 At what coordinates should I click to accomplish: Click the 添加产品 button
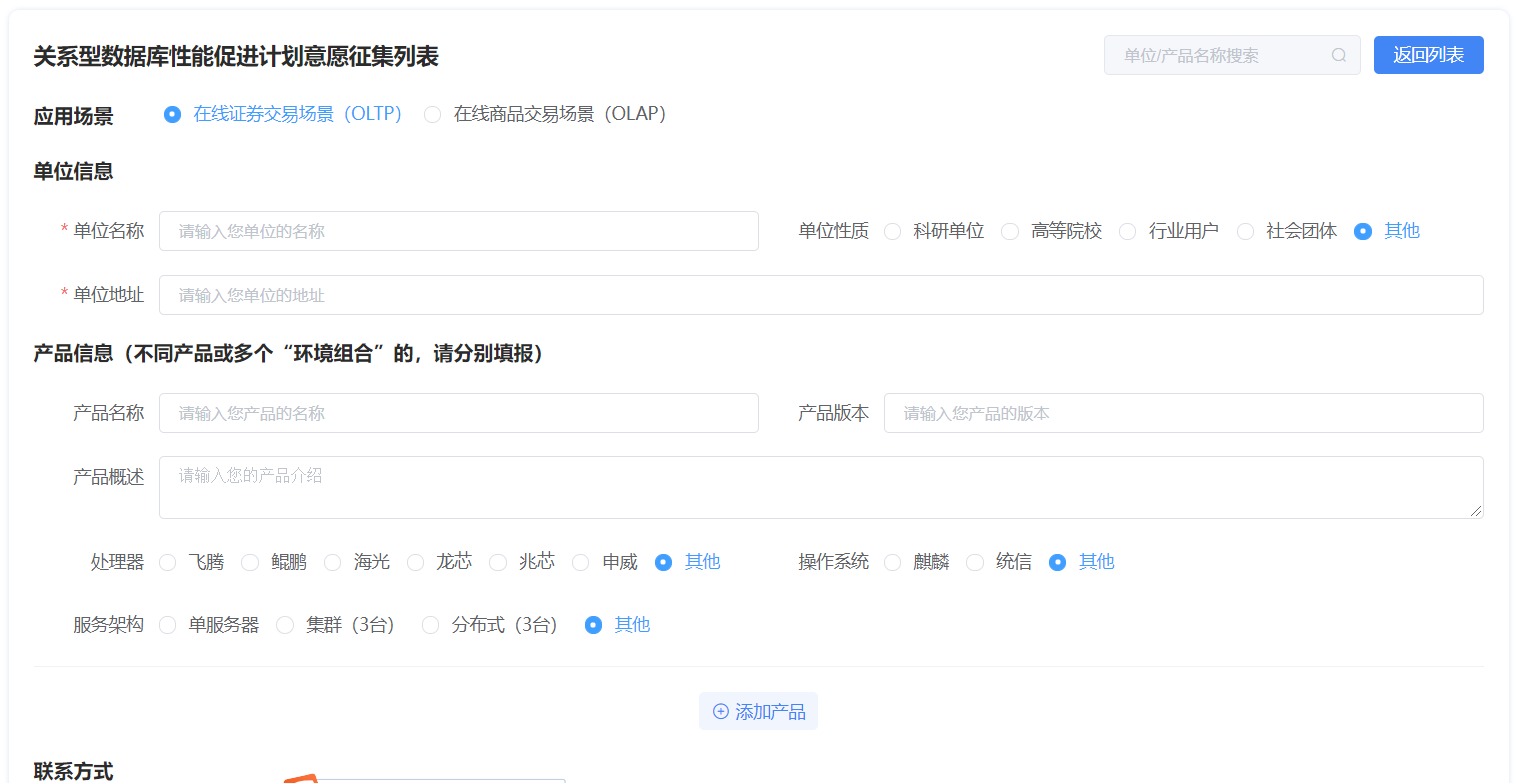click(758, 710)
